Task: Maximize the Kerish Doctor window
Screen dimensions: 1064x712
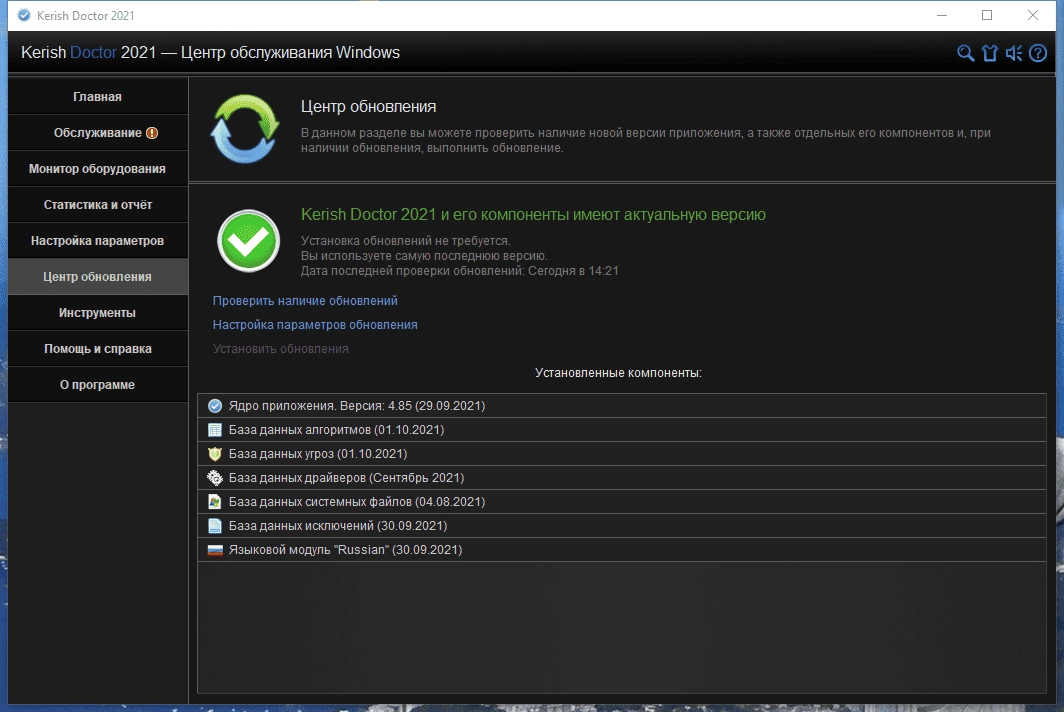Action: point(987,15)
